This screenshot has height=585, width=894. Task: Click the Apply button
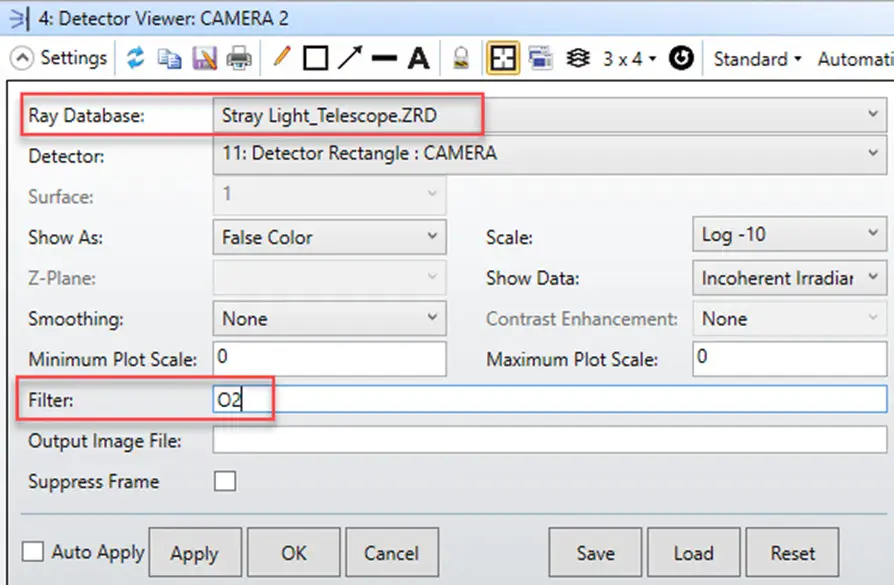point(195,552)
